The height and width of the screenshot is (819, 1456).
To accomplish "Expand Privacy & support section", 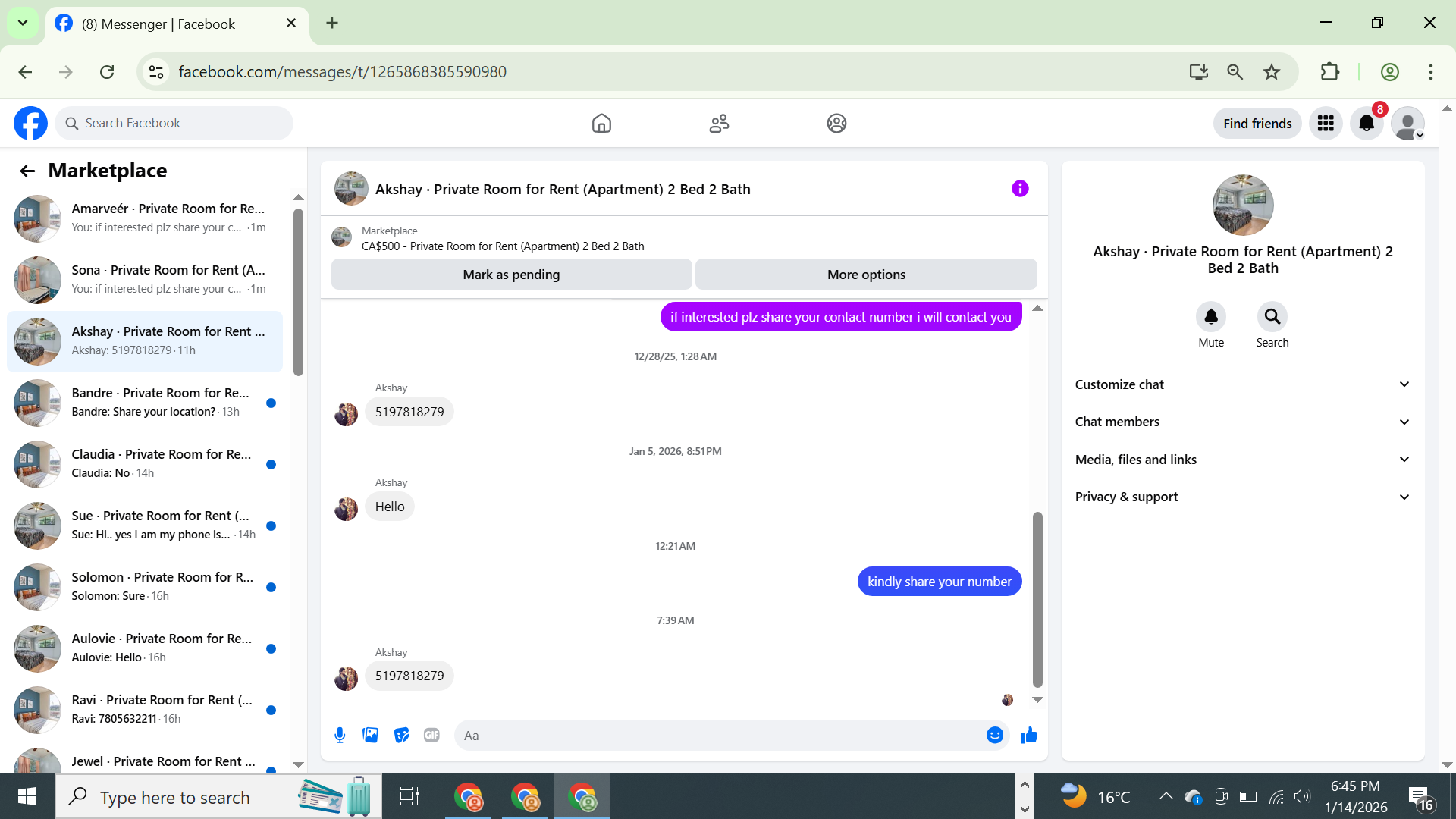I will [x=1242, y=497].
